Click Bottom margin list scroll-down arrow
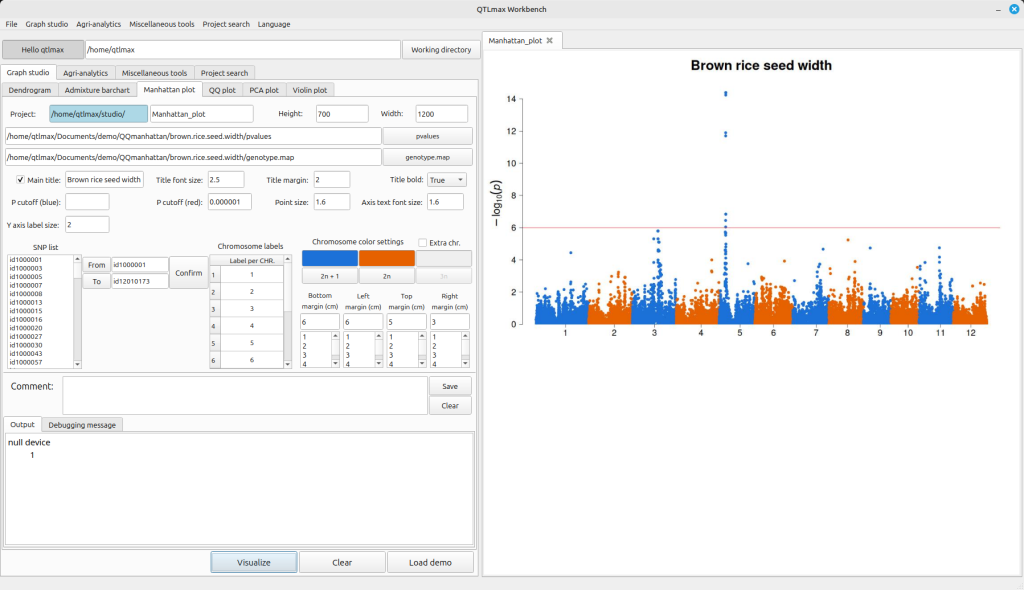 [x=336, y=364]
